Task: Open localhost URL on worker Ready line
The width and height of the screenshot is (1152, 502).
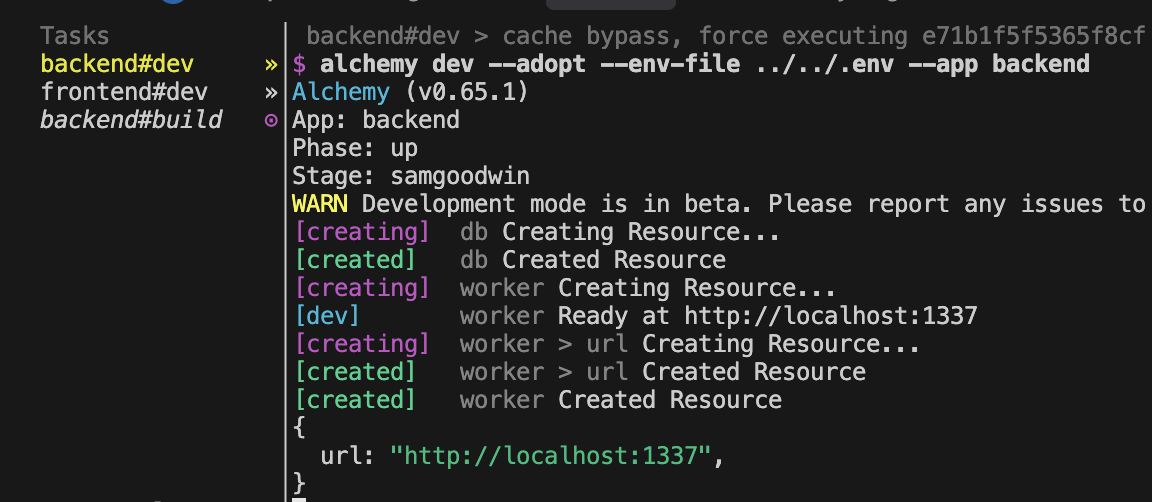Action: (x=830, y=317)
